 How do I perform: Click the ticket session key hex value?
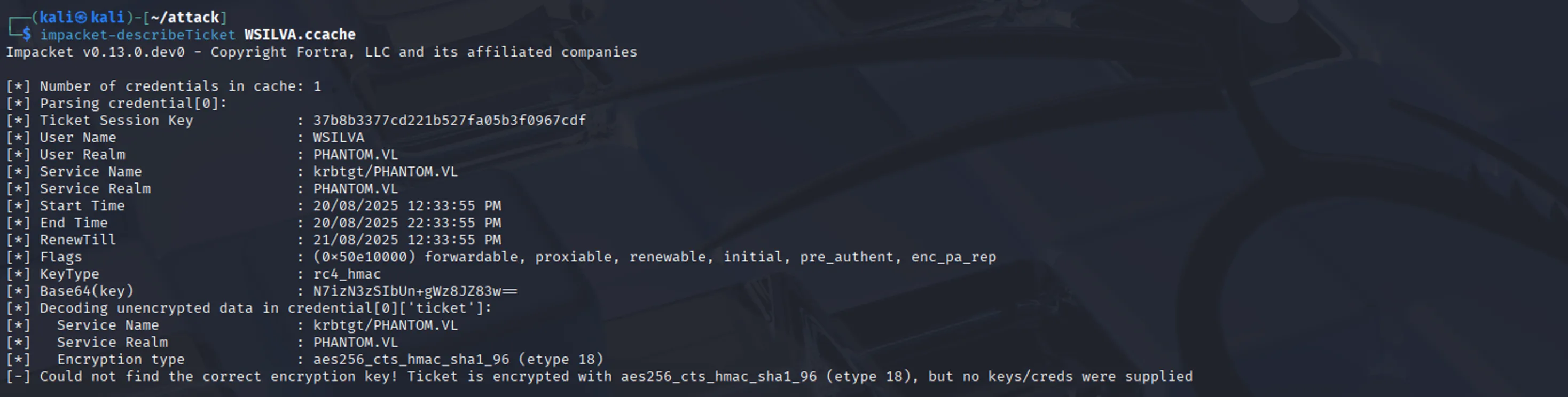click(449, 121)
